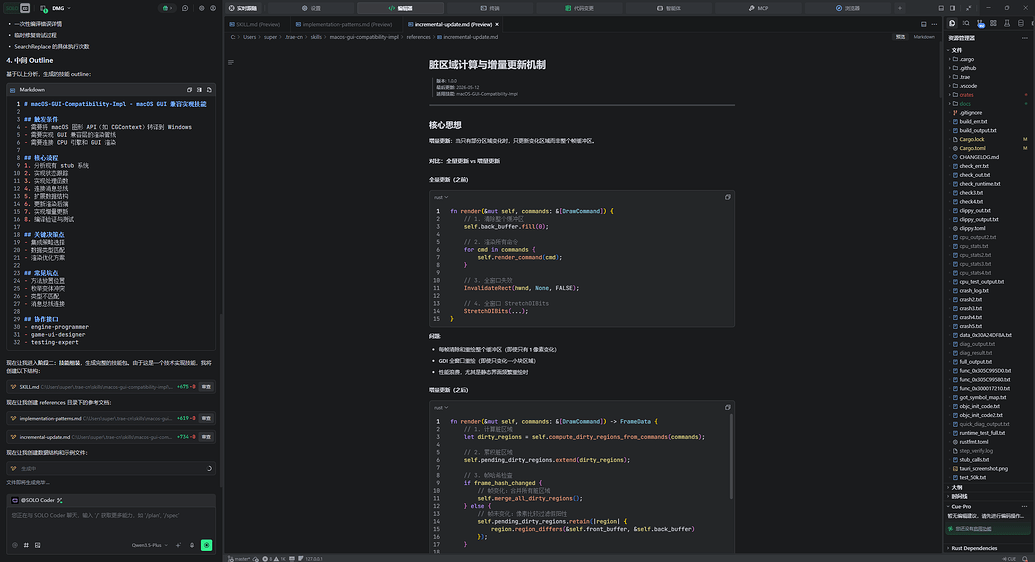The height and width of the screenshot is (562, 1035).
Task: Click the @SOLO Coder agent chip
Action: point(38,500)
